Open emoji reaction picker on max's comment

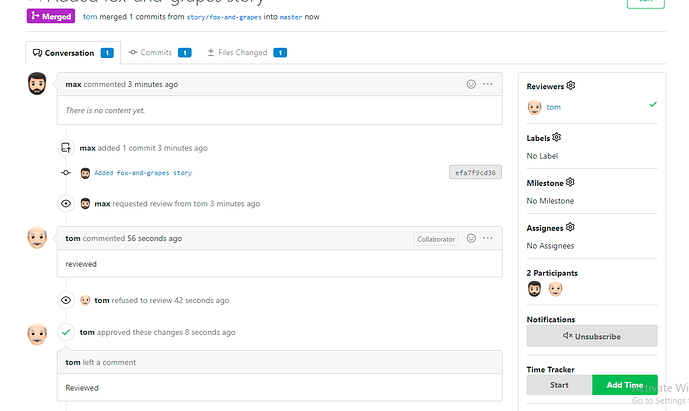[x=471, y=85]
